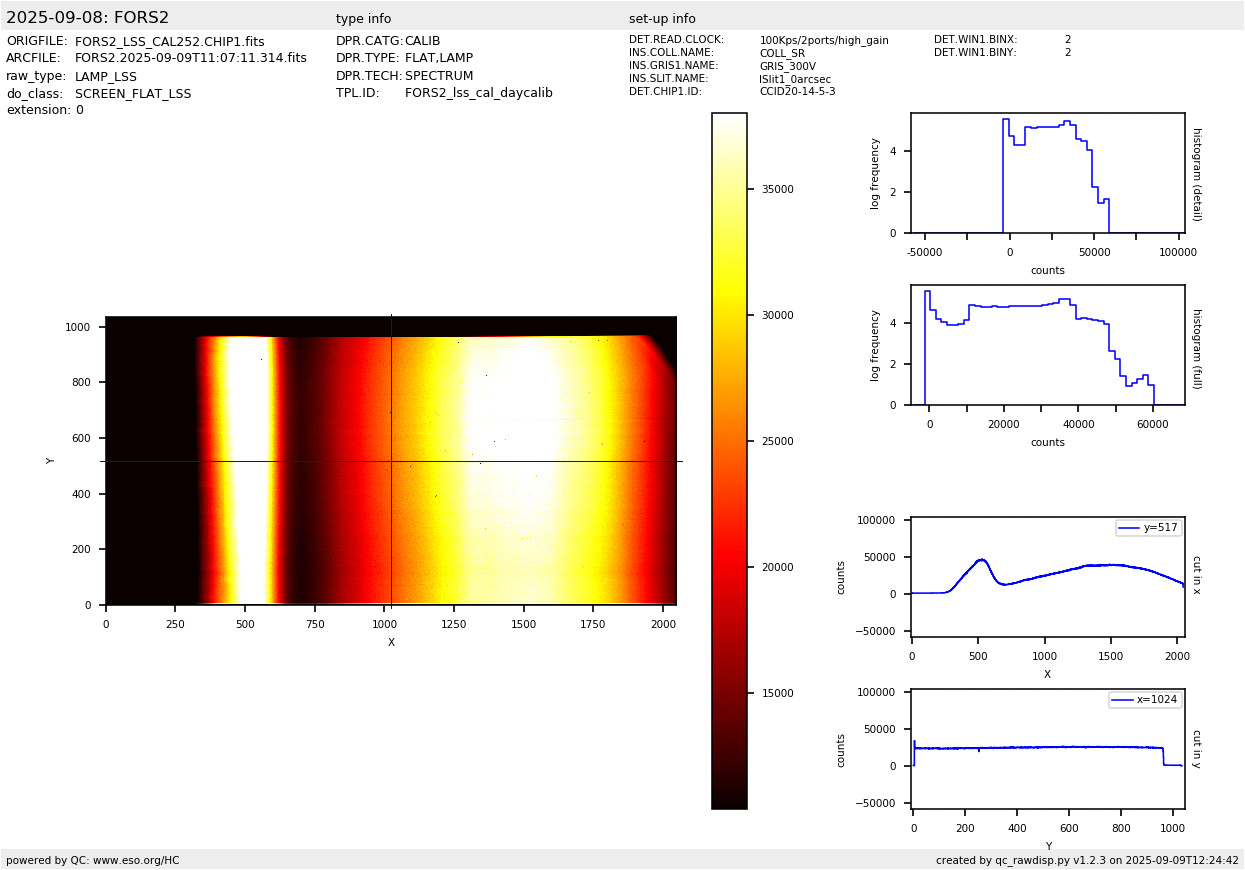1245x870 pixels.
Task: Click the 'histogram (detail)' side label
Action: [1197, 173]
